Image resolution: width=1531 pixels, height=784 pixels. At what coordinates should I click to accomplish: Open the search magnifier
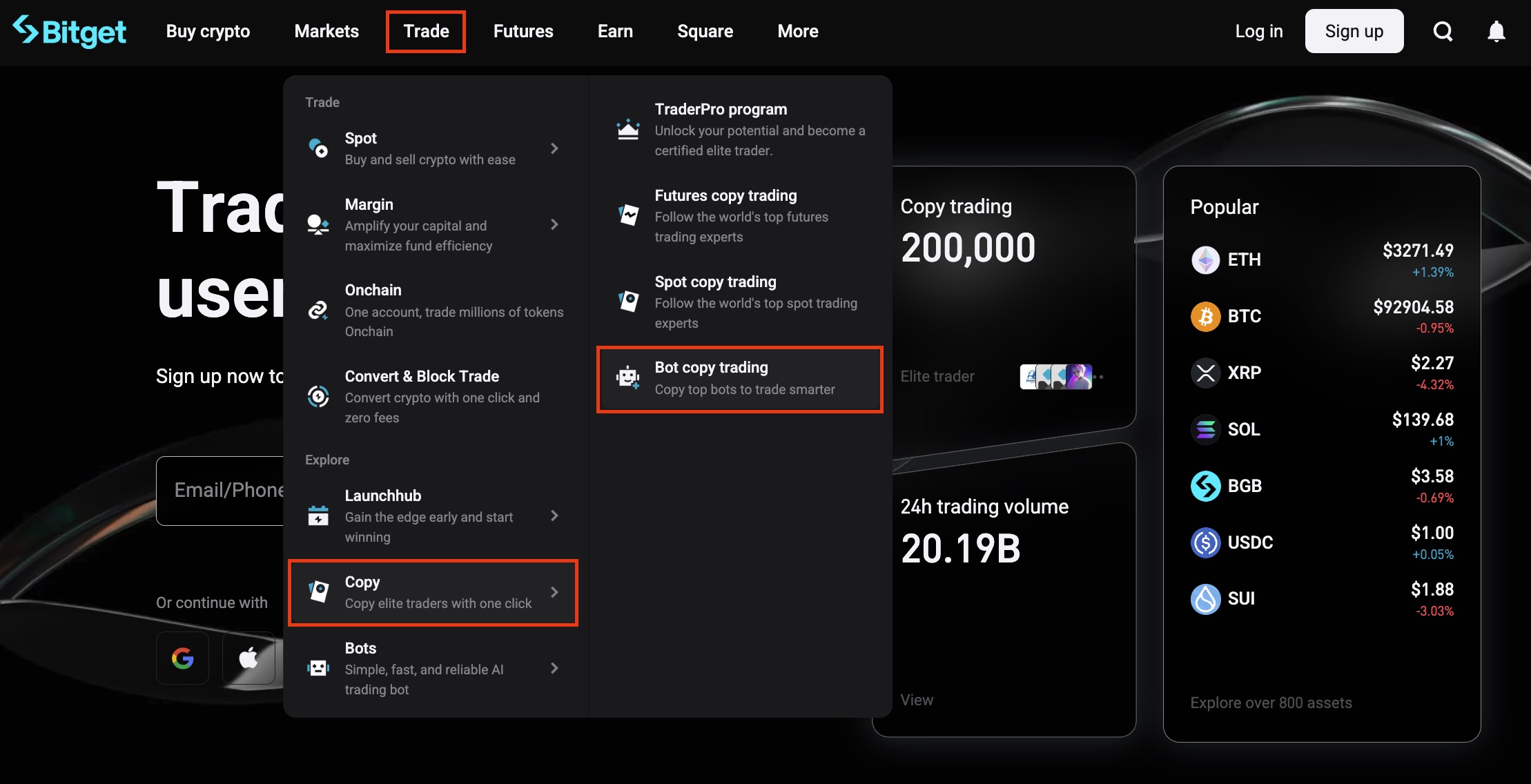pos(1443,31)
